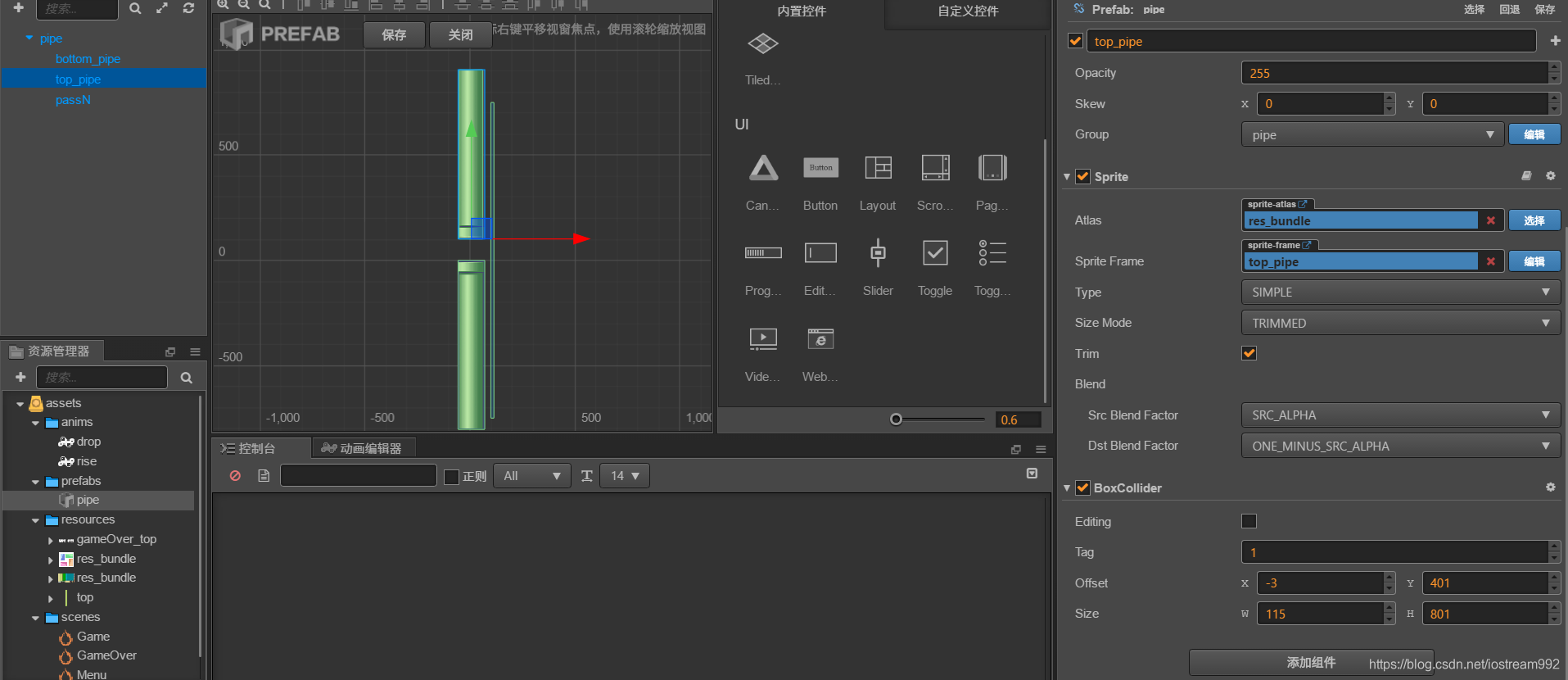
Task: Clear the console log
Action: (x=235, y=475)
